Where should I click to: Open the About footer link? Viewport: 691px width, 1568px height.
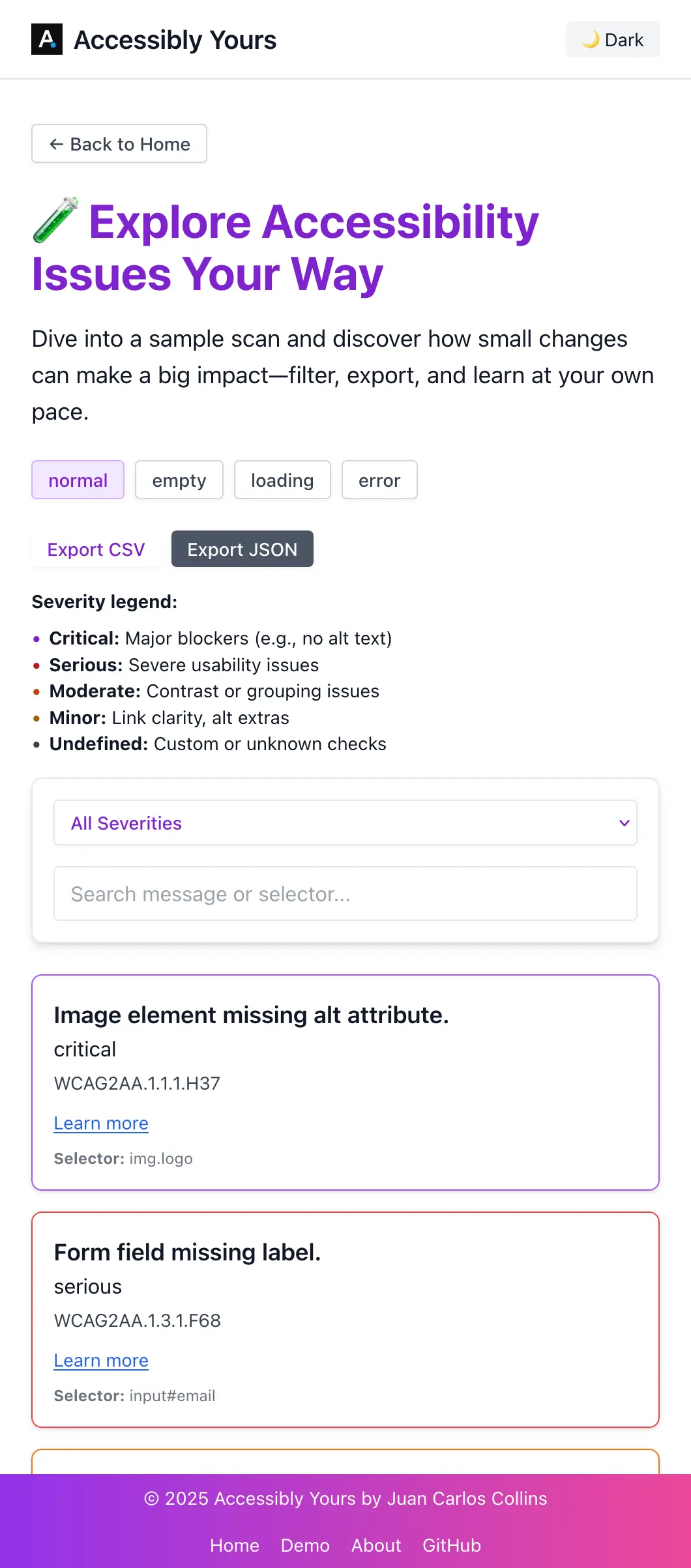click(x=376, y=1545)
